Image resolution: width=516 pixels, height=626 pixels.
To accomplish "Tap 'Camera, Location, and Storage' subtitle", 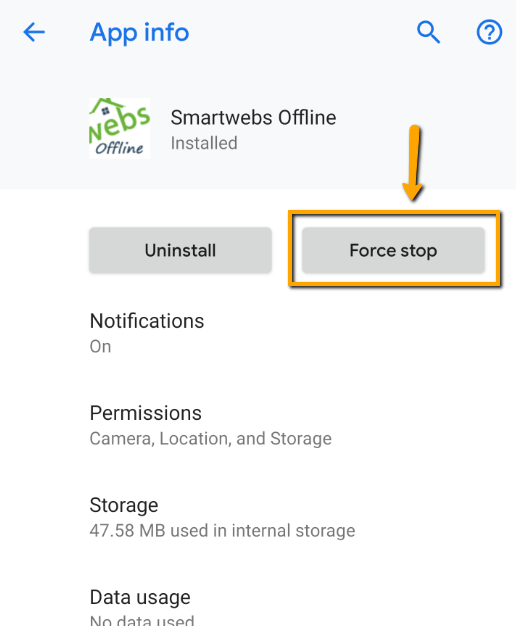I will coord(210,439).
